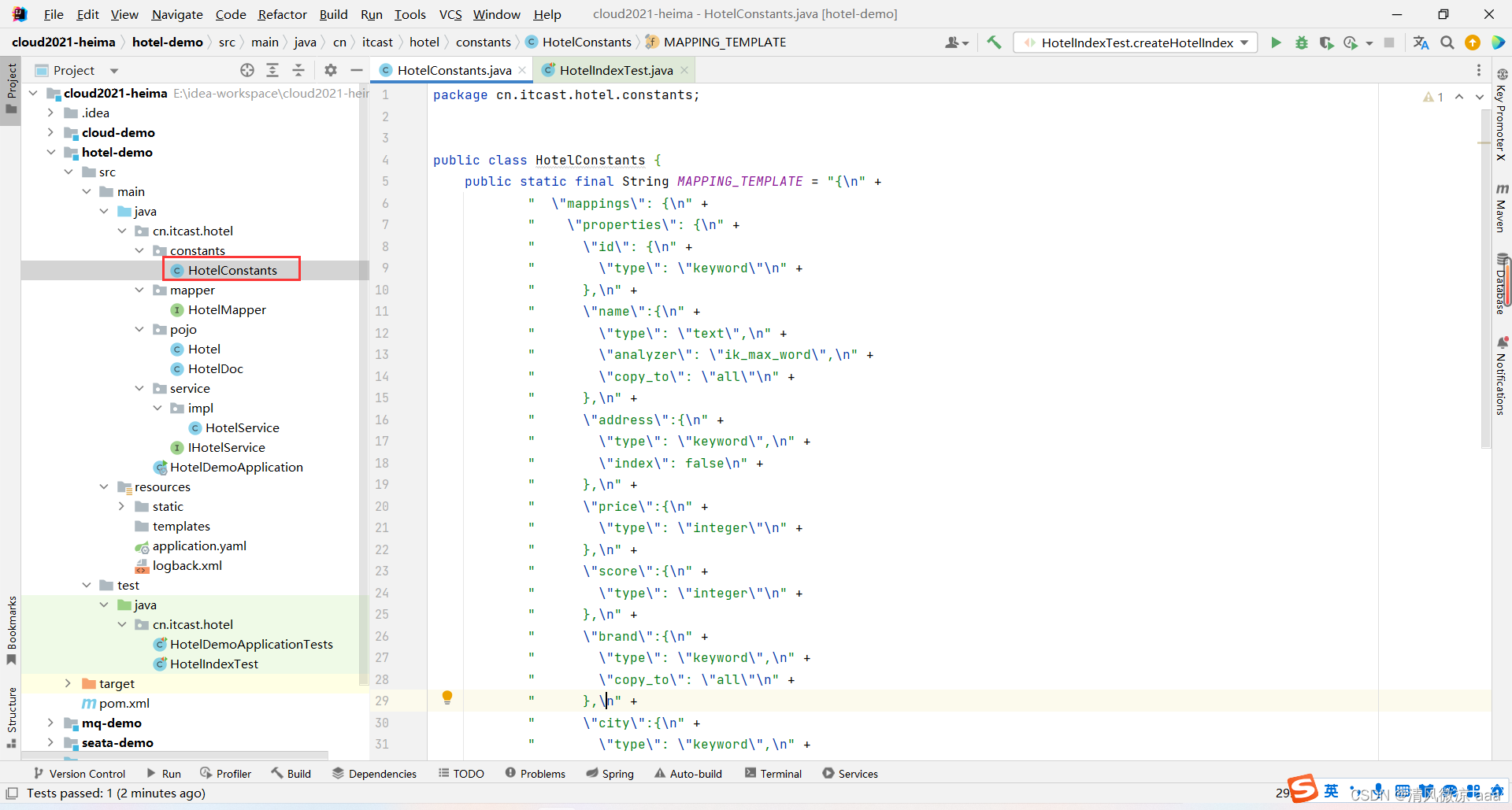
Task: Open editor tab options kebab menu
Action: [1478, 70]
